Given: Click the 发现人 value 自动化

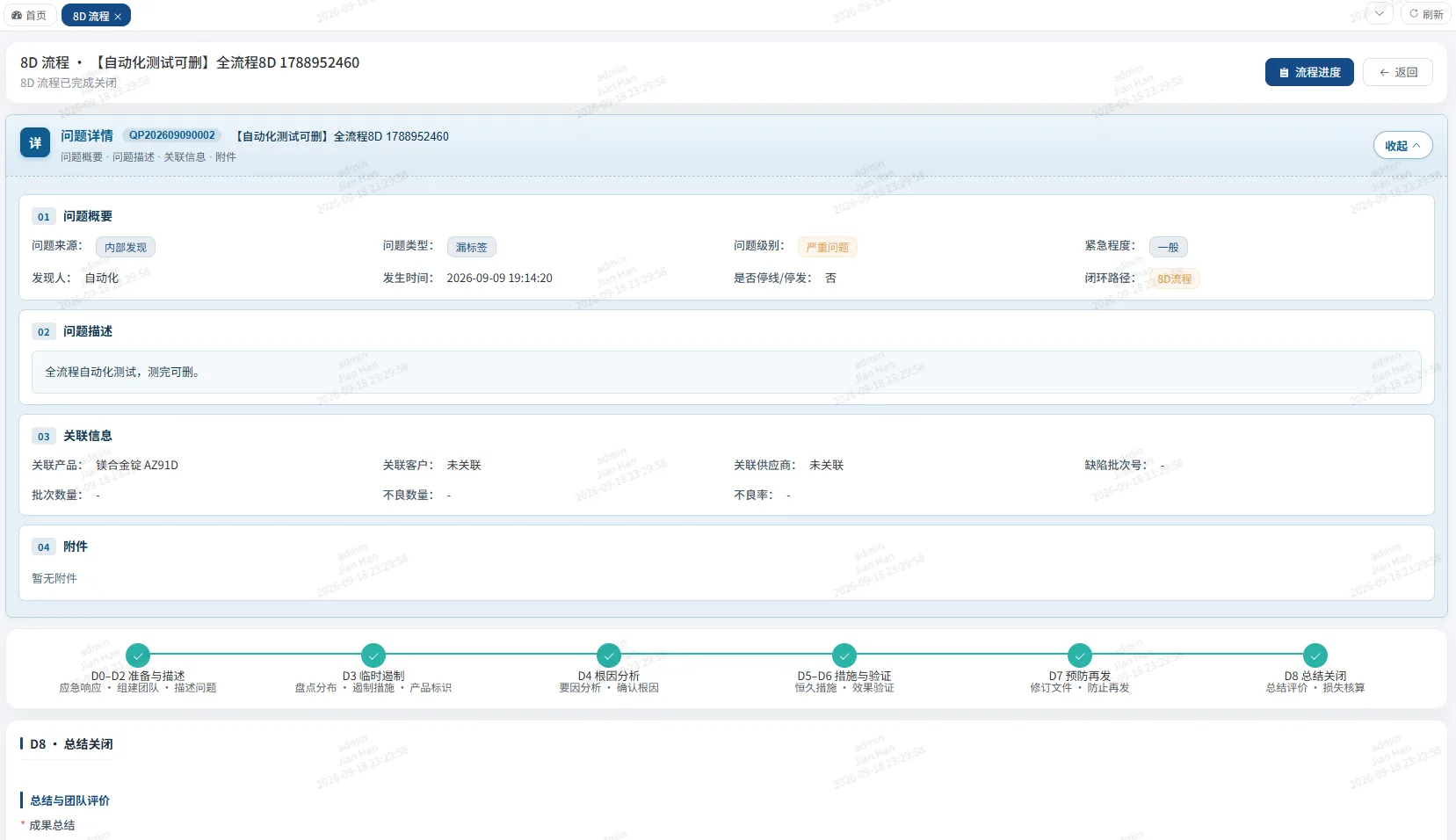Looking at the screenshot, I should (x=101, y=279).
